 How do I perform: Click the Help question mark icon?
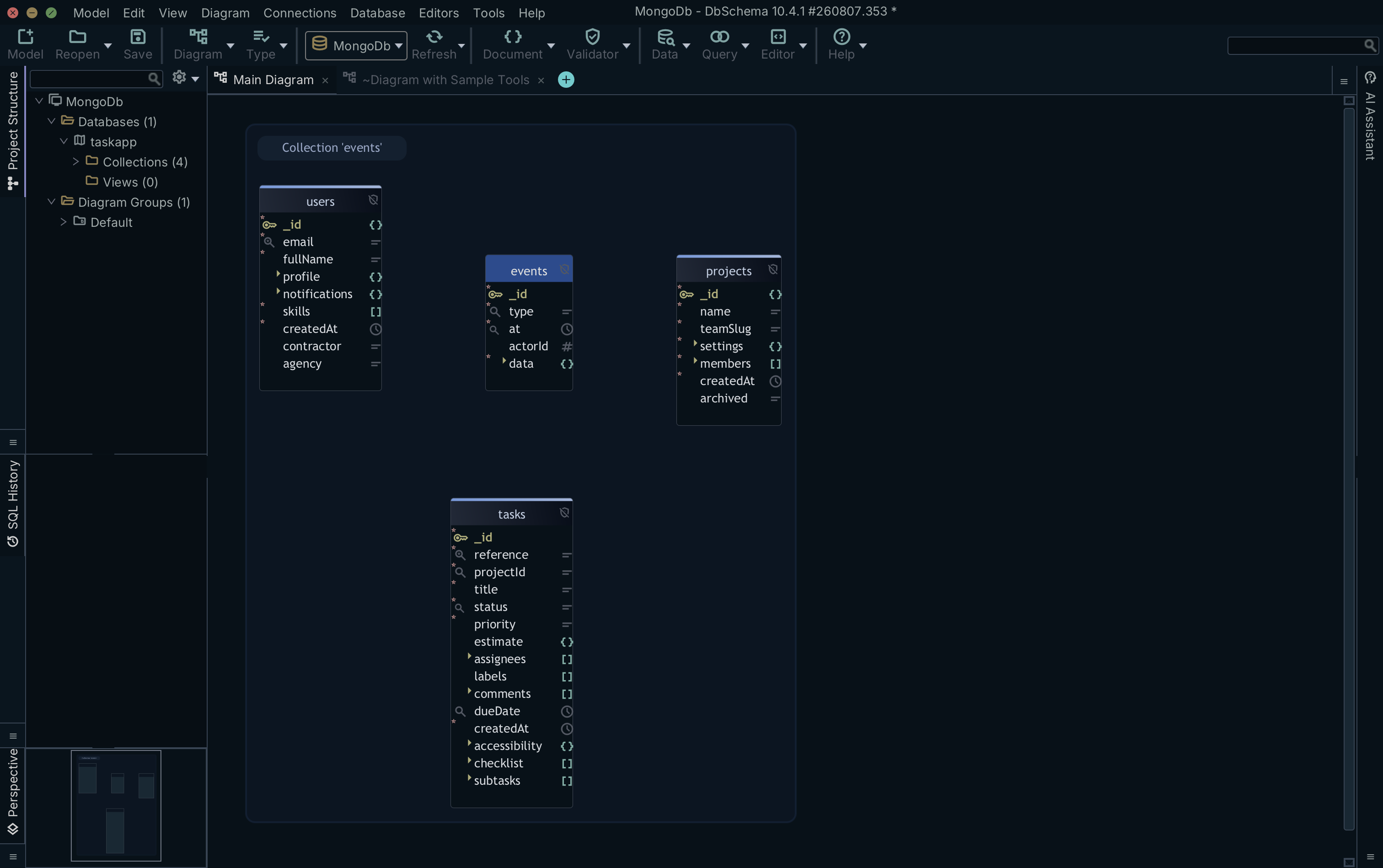841,37
